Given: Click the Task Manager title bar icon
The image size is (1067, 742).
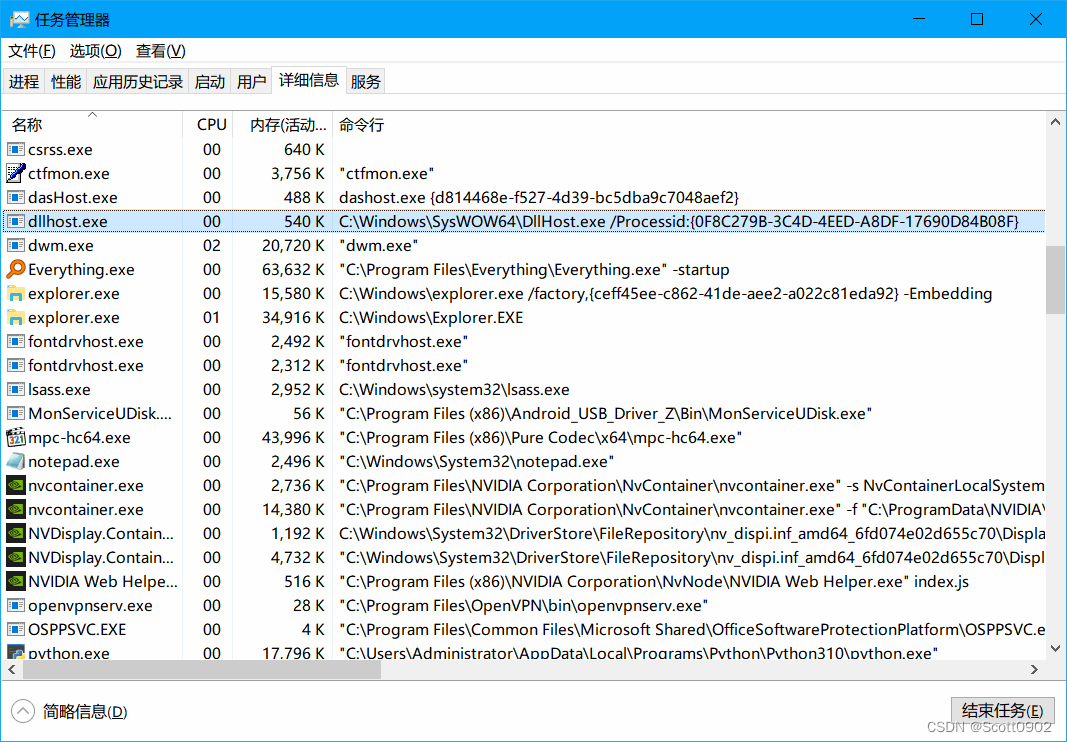Looking at the screenshot, I should [19, 19].
